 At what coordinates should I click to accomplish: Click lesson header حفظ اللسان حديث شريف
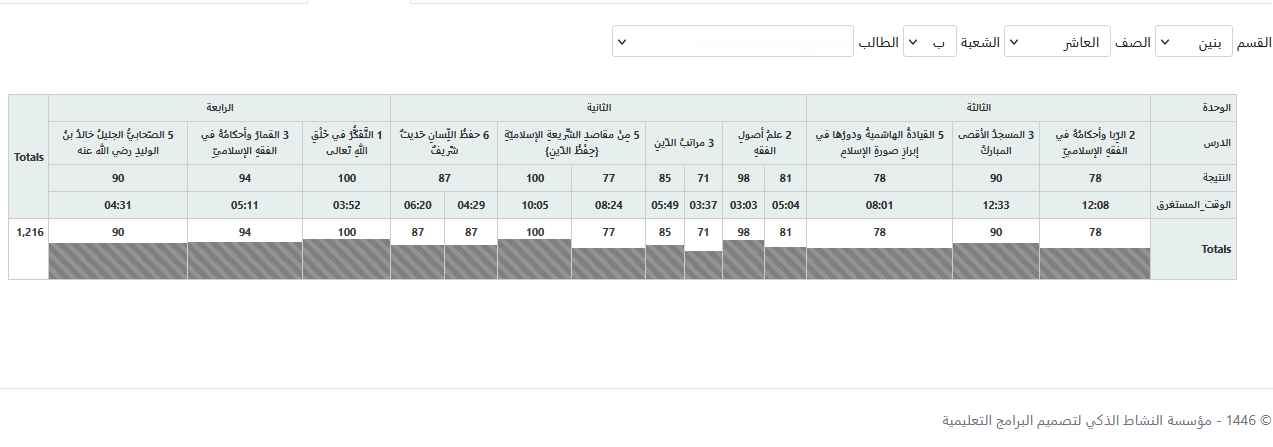tap(444, 142)
